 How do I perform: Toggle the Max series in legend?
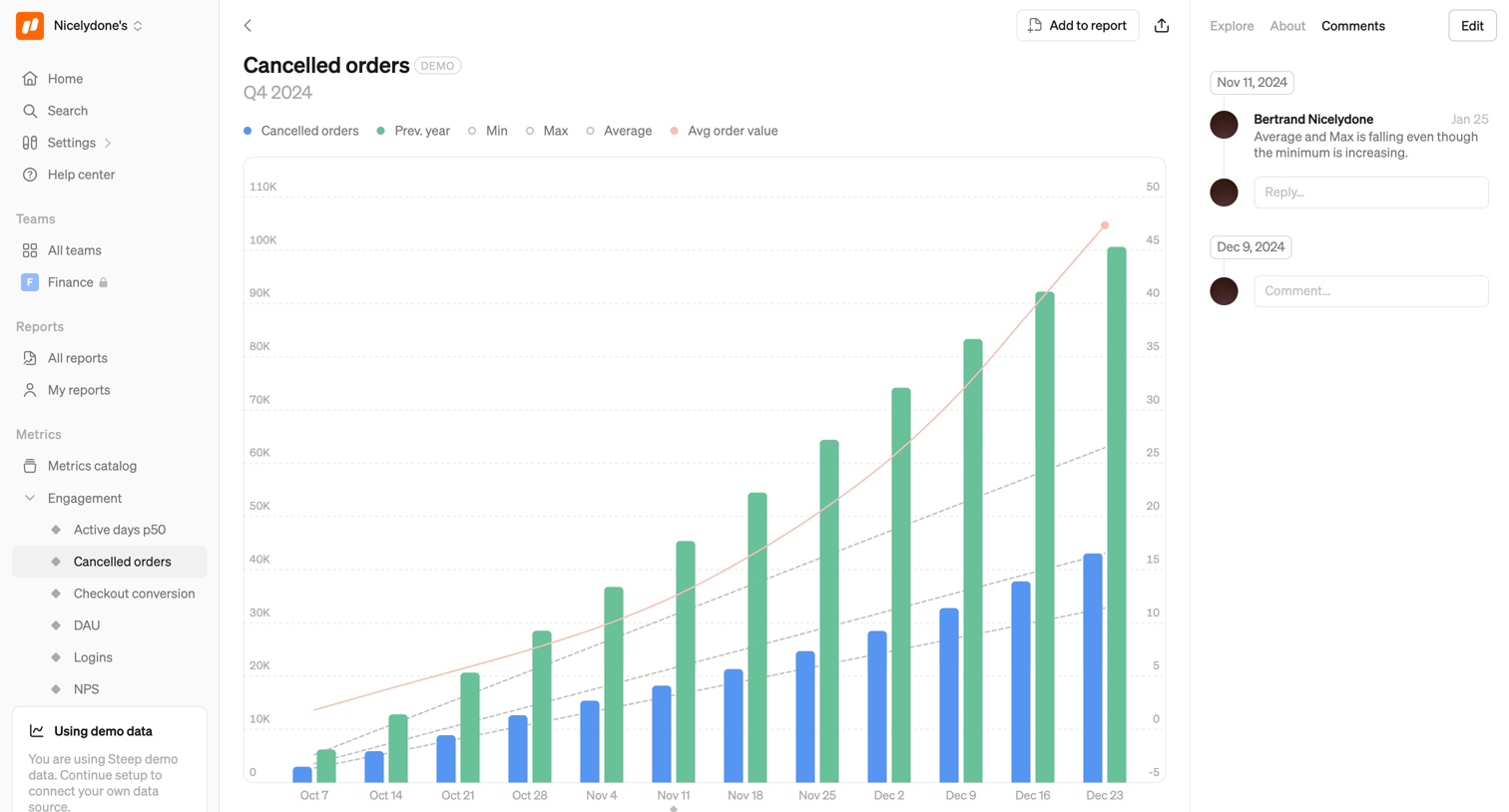[546, 131]
